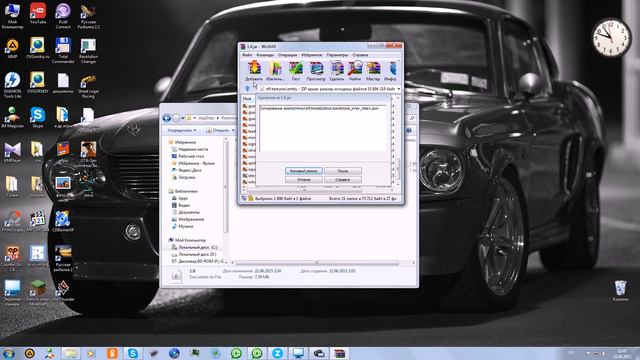This screenshot has width=640, height=360.
Task: Click the Справка button in the dialog
Action: coord(343,180)
